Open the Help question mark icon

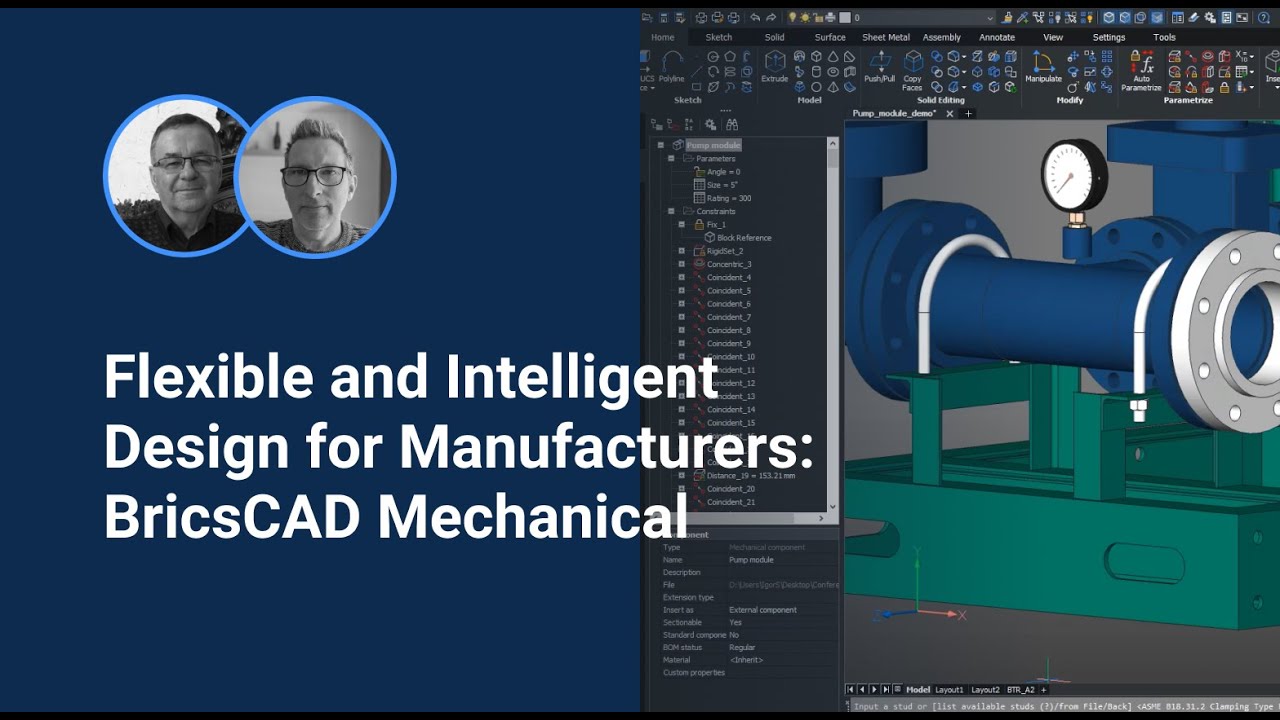click(x=1263, y=17)
